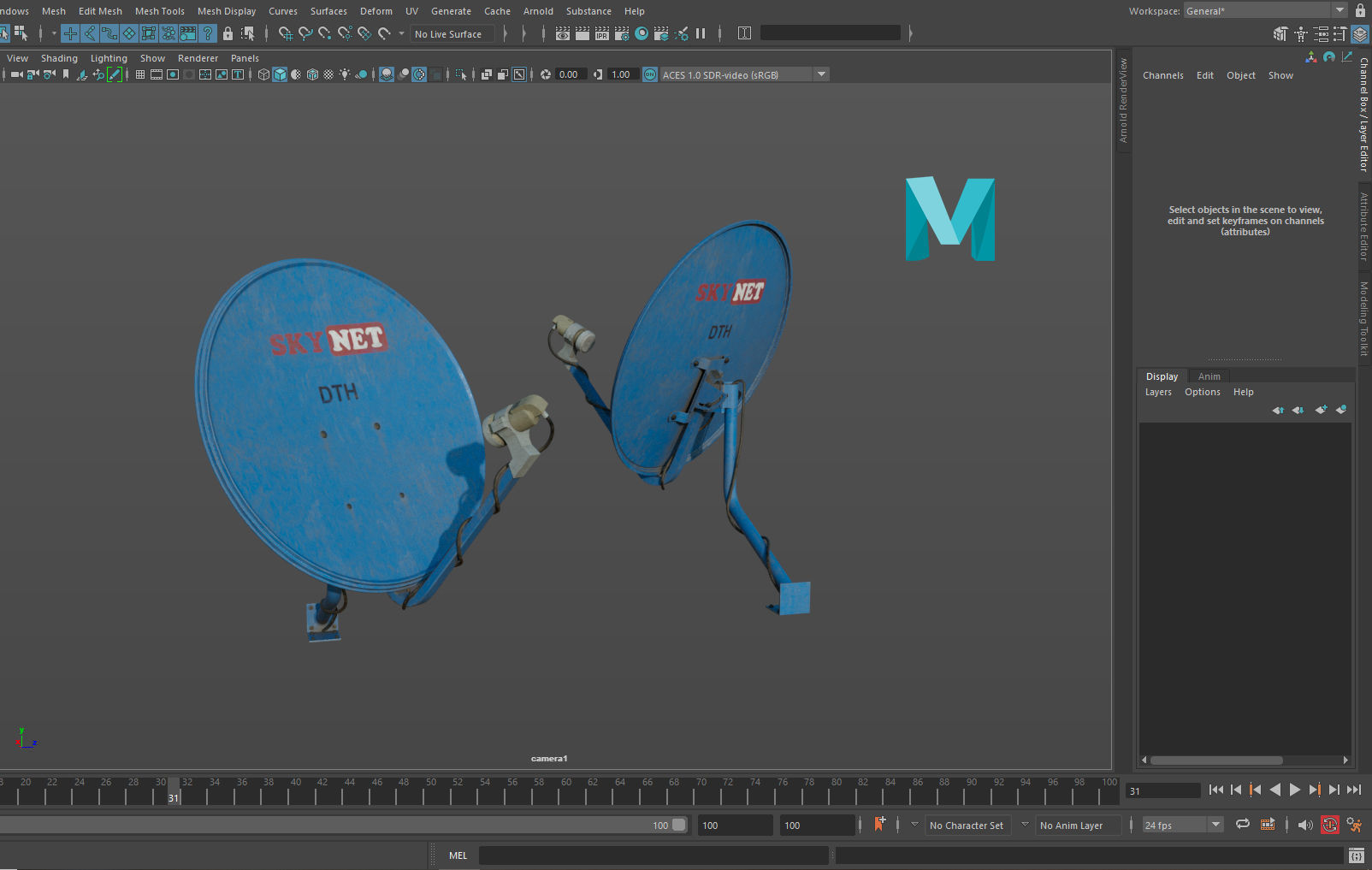Click the workspace lock icon
This screenshot has width=1372, height=870.
1360,10
